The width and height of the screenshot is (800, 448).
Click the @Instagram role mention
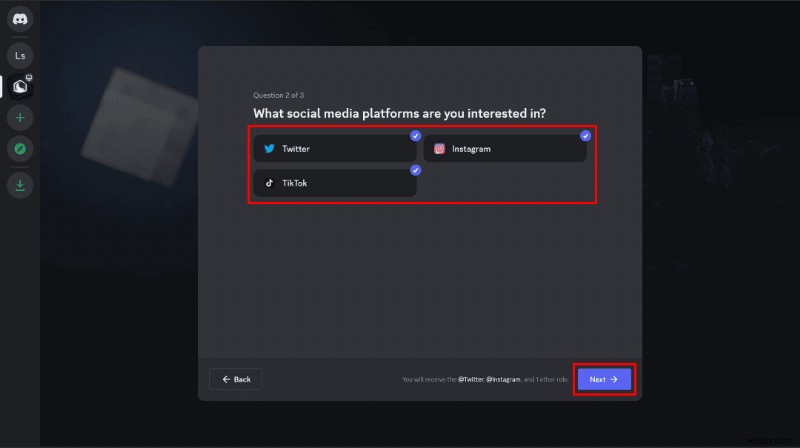coord(503,380)
